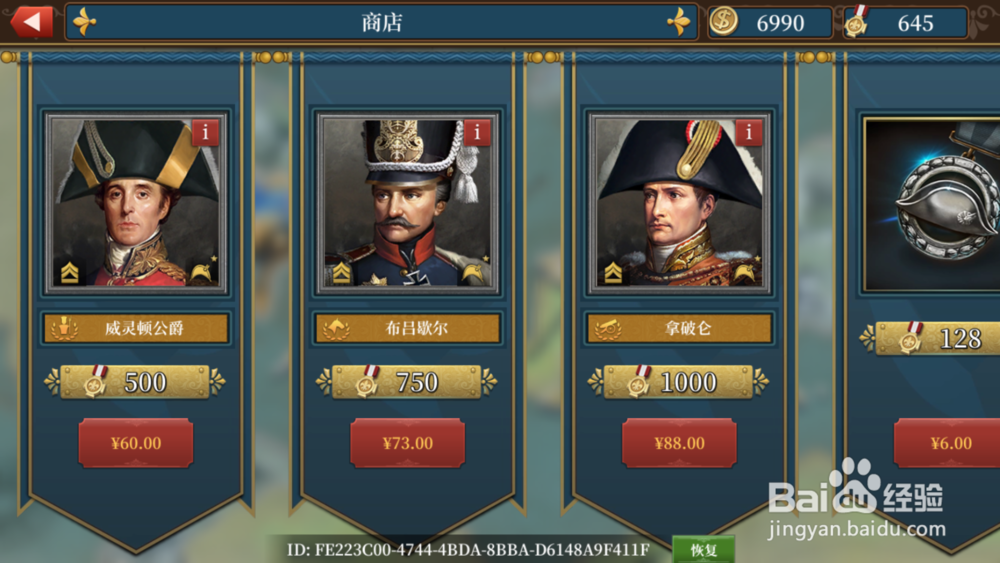1000x563 pixels.
Task: Open info icon on 布吕歇尔 portrait
Action: [x=477, y=133]
